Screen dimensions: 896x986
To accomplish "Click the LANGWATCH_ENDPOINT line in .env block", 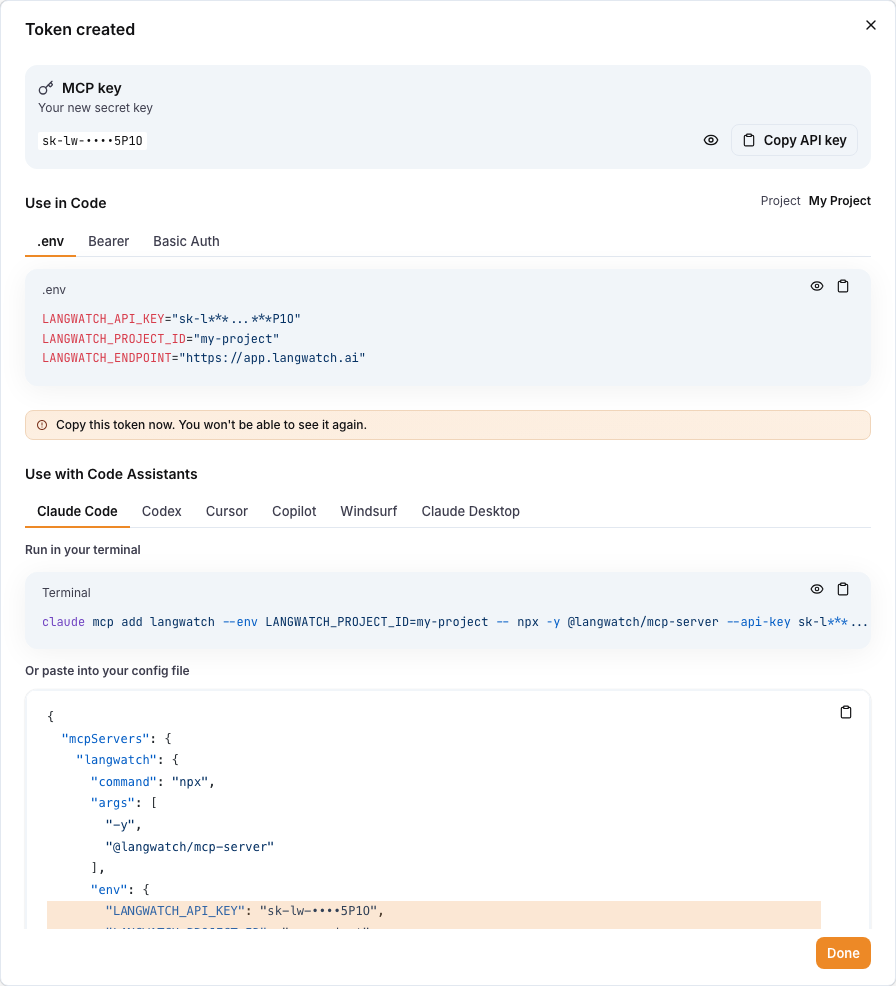I will [x=204, y=358].
